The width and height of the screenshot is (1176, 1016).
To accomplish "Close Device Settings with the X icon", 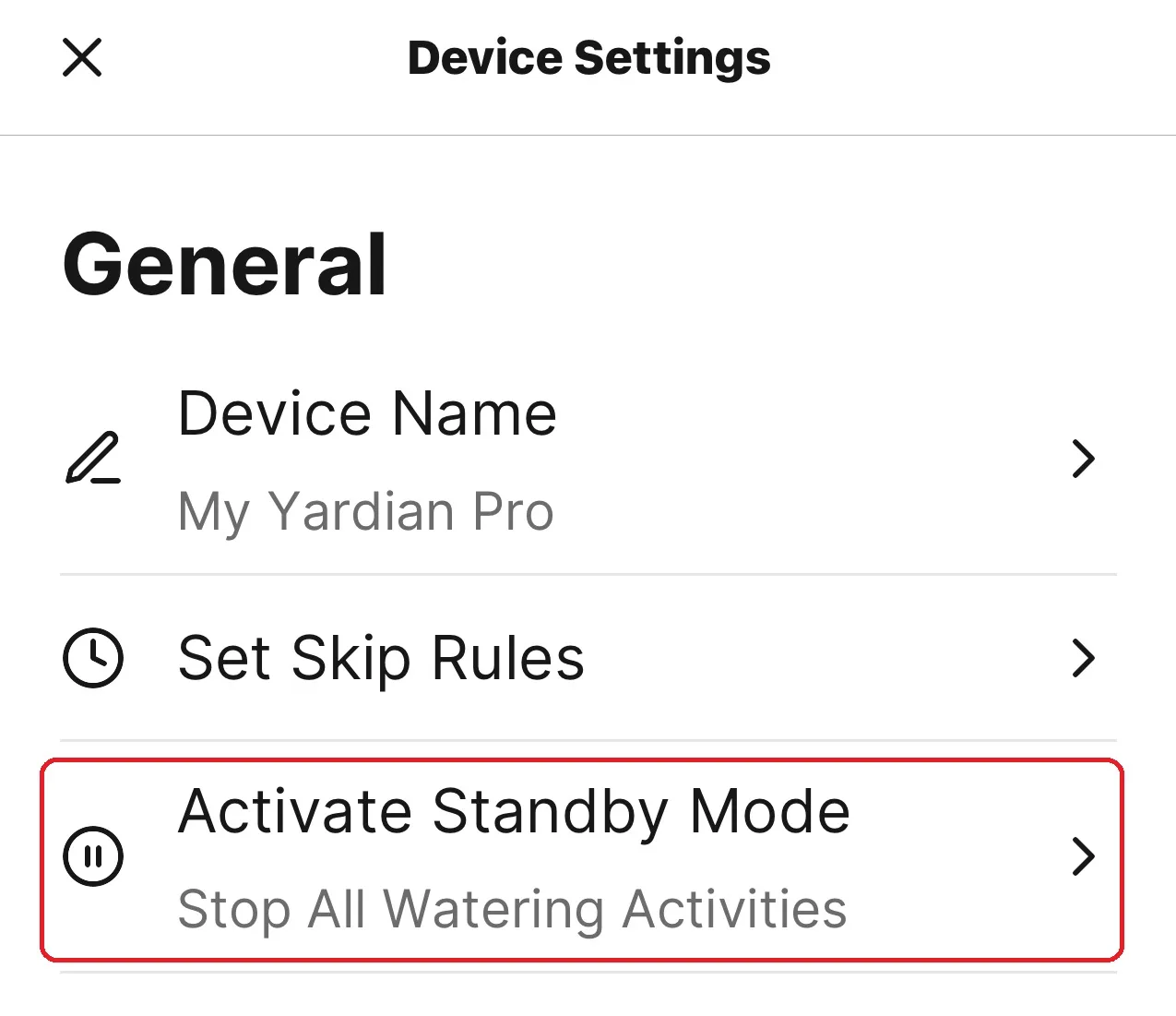I will pyautogui.click(x=82, y=57).
